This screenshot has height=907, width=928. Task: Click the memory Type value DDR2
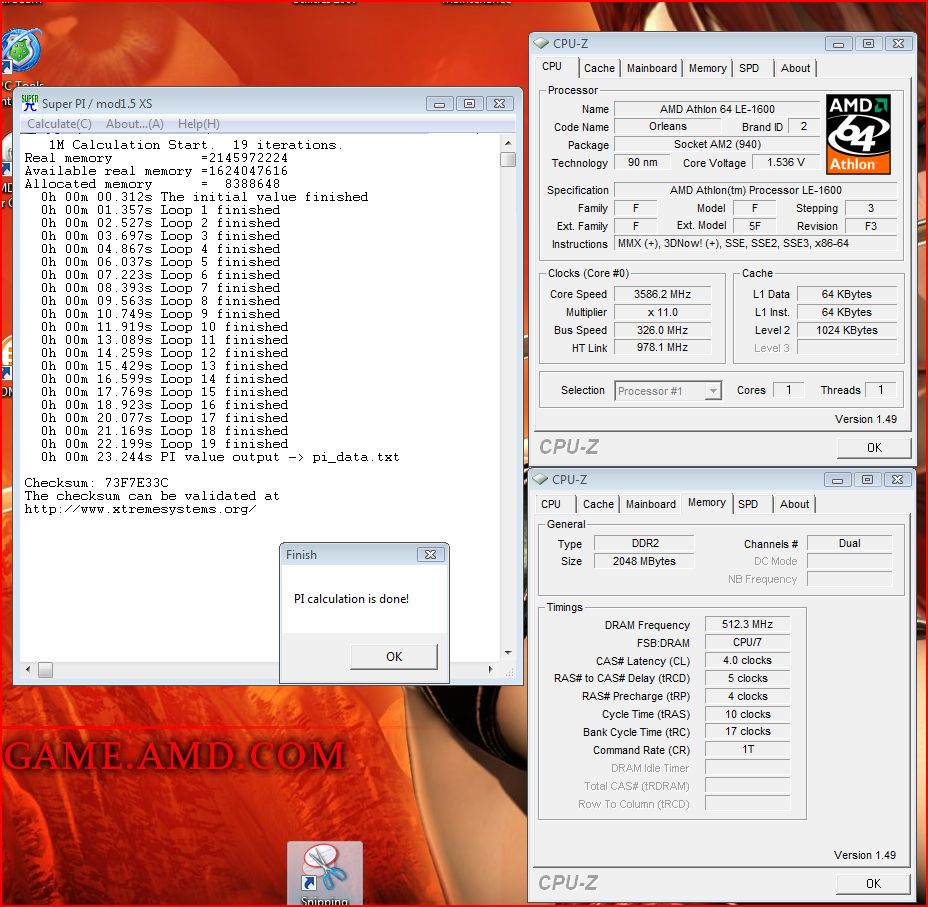(x=644, y=543)
